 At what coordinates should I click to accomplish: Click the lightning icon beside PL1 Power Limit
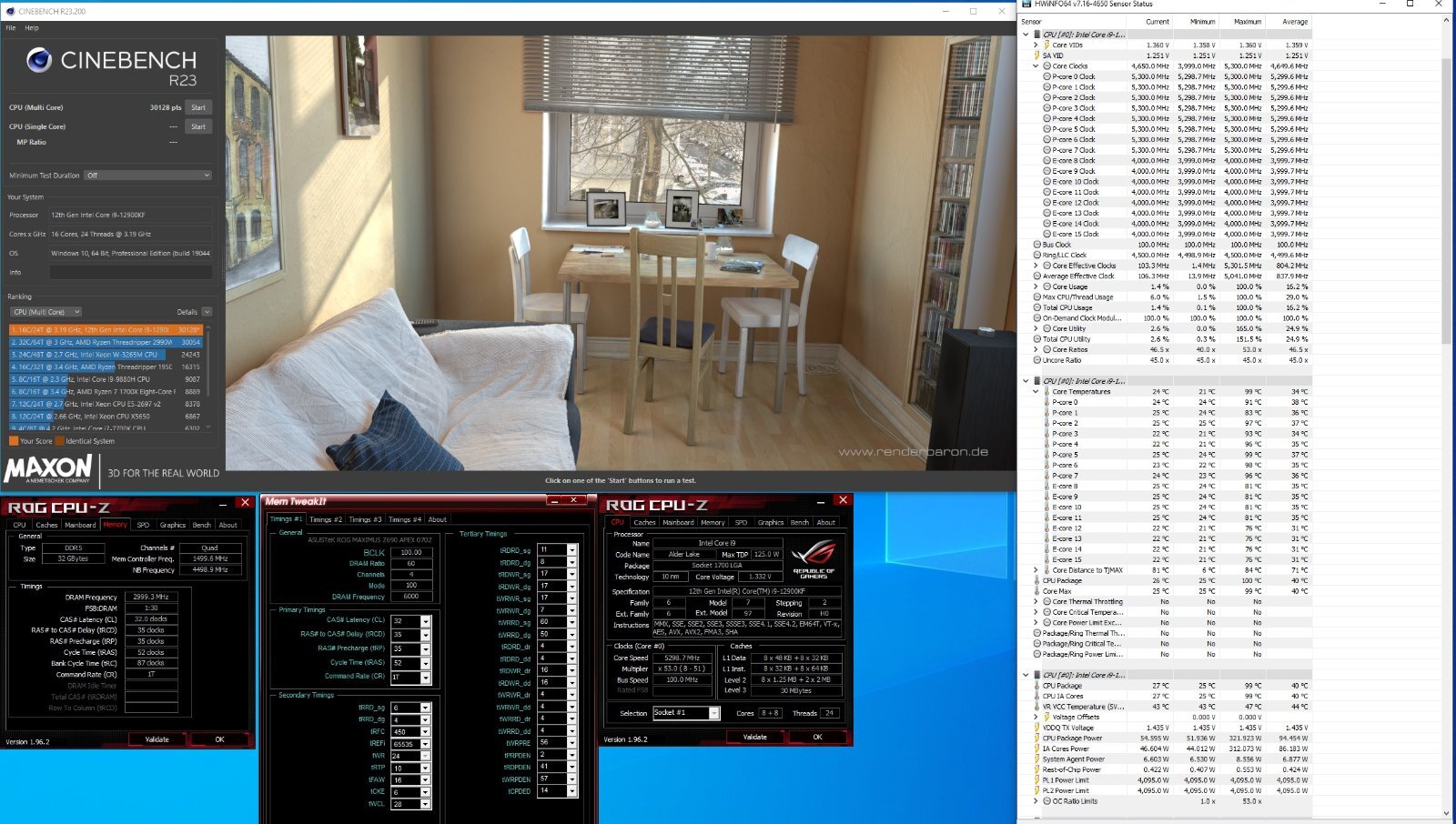coord(1036,780)
